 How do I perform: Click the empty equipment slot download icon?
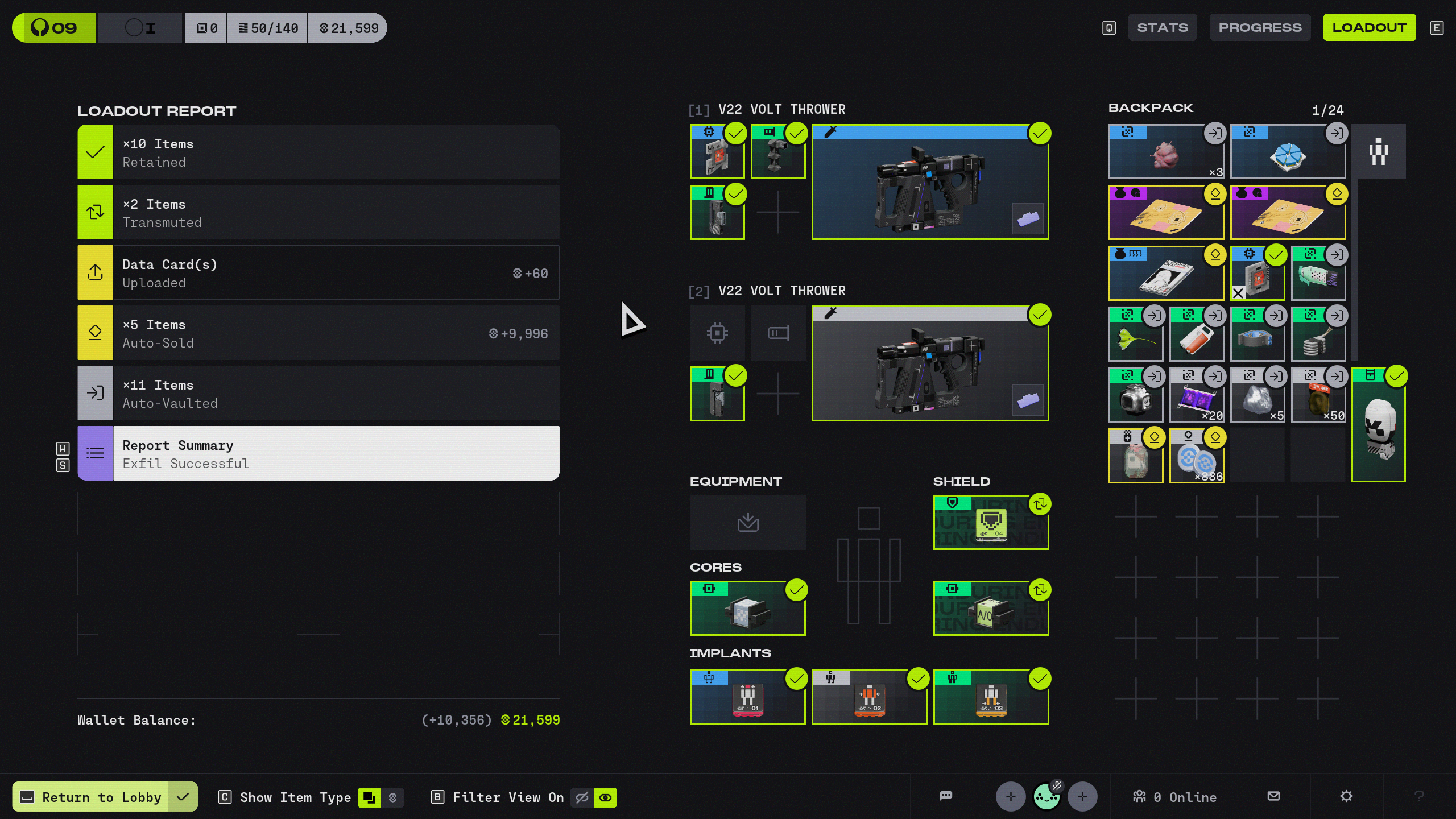(x=747, y=522)
